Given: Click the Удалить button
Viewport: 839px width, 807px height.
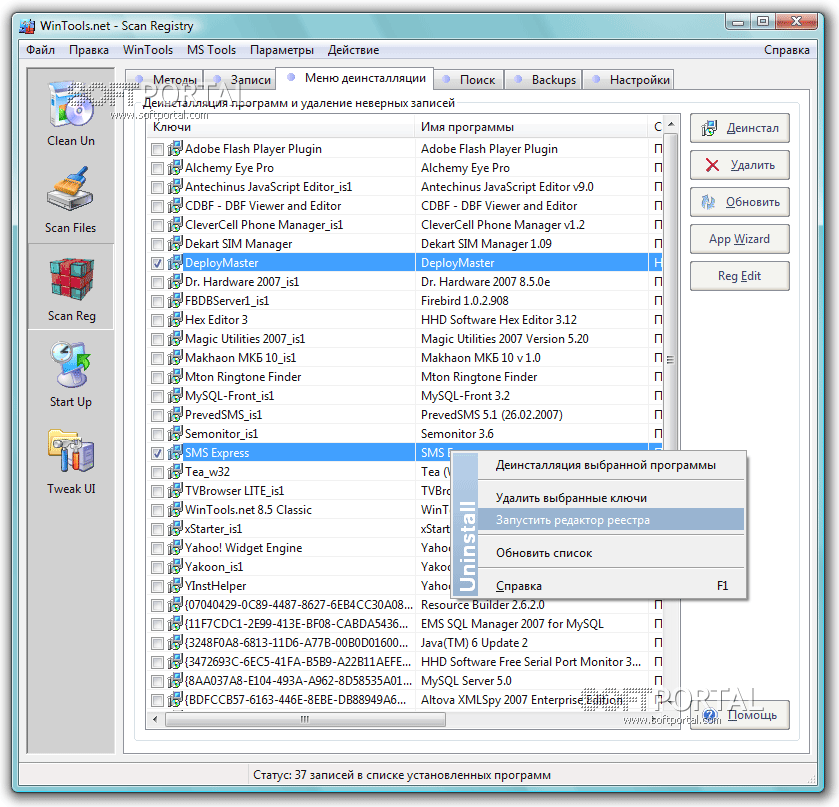Looking at the screenshot, I should click(x=739, y=165).
